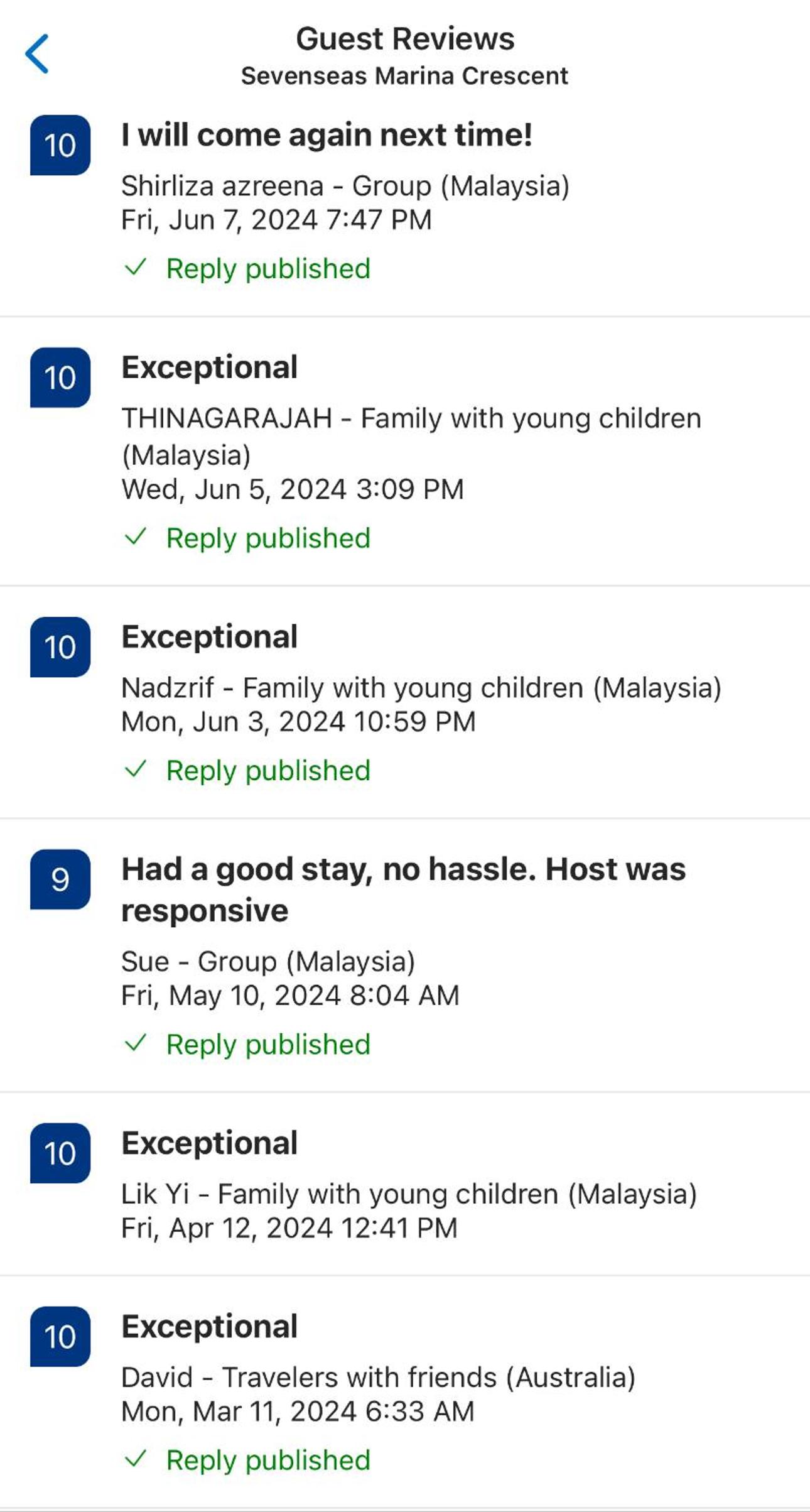Tap green checkmark under David's review
Screen dimensions: 810x1512
[x=136, y=1459]
